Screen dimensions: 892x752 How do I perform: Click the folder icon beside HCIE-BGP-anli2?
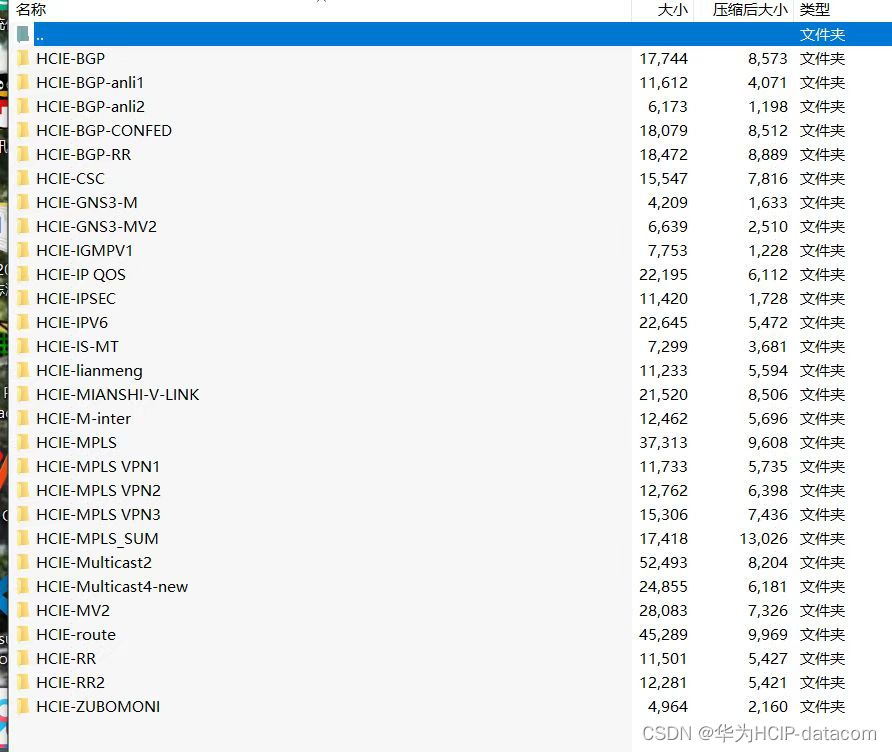pos(23,106)
